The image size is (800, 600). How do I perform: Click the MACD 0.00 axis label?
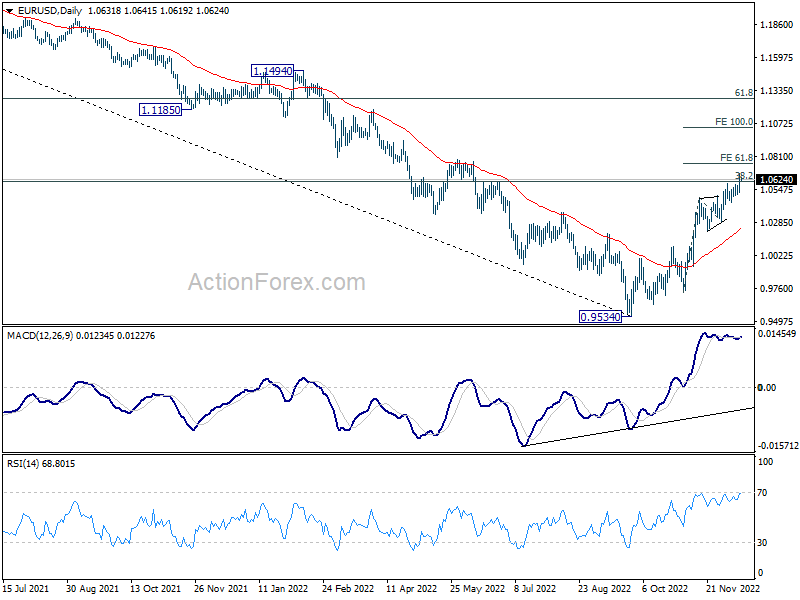coord(767,388)
